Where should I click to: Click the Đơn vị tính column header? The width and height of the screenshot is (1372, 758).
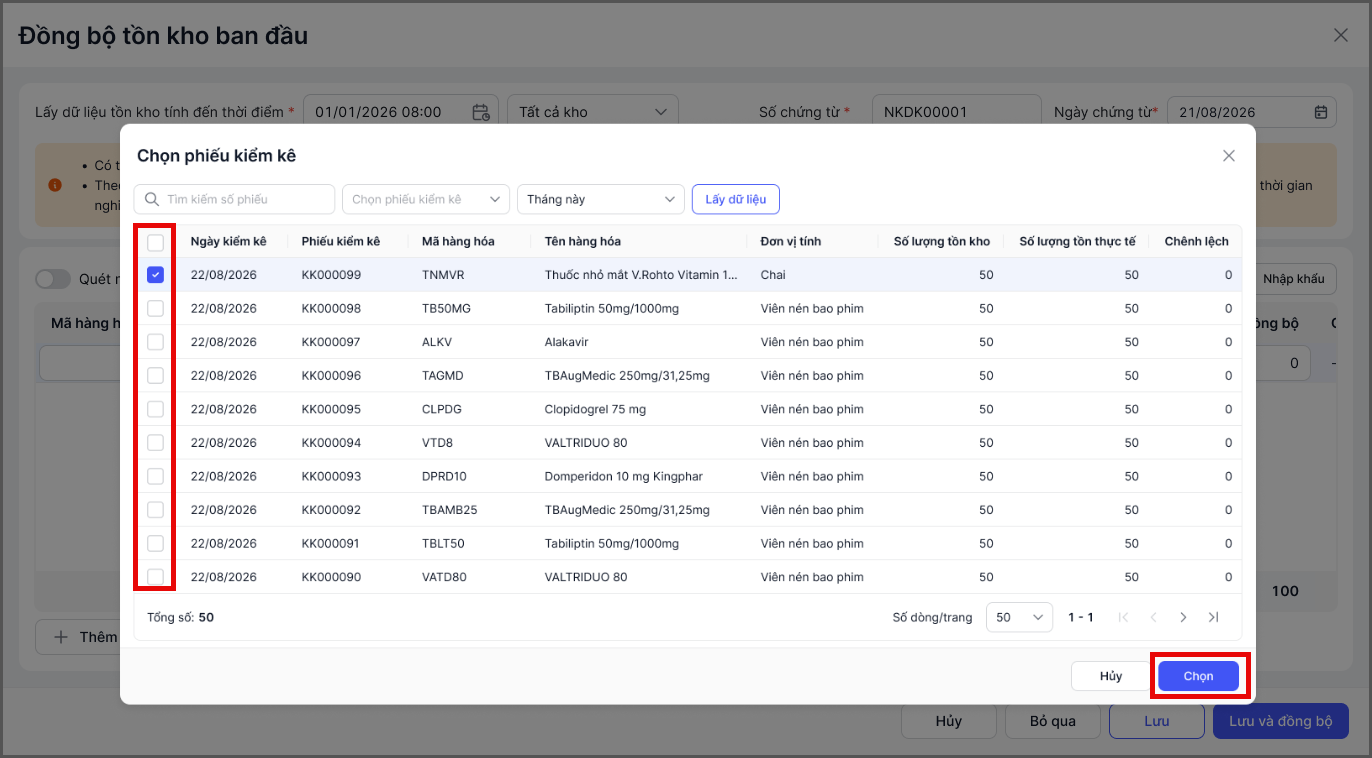(x=791, y=241)
